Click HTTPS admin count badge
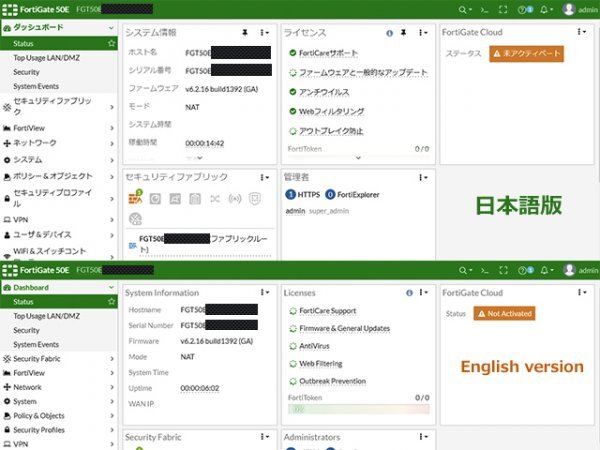This screenshot has width=600, height=450. pyautogui.click(x=290, y=195)
